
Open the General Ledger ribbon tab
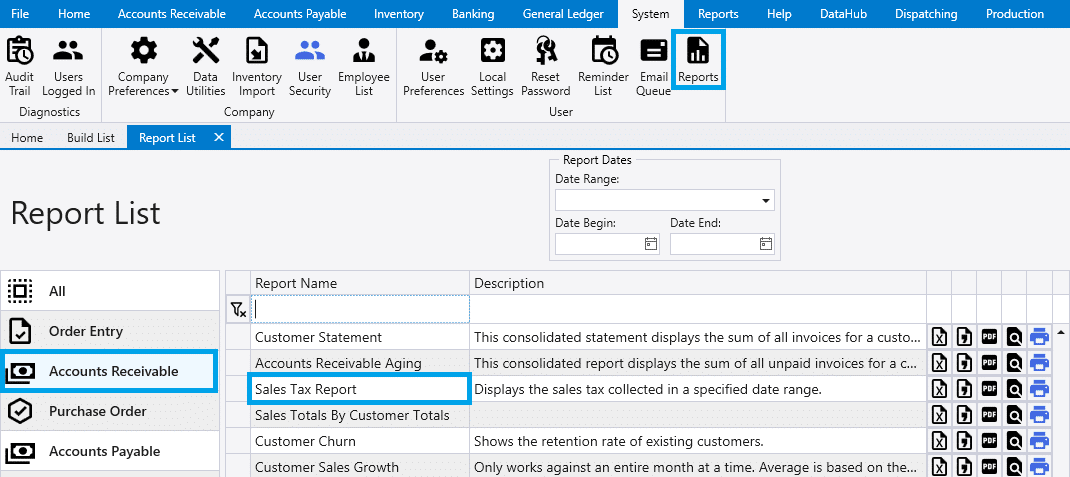(x=563, y=14)
